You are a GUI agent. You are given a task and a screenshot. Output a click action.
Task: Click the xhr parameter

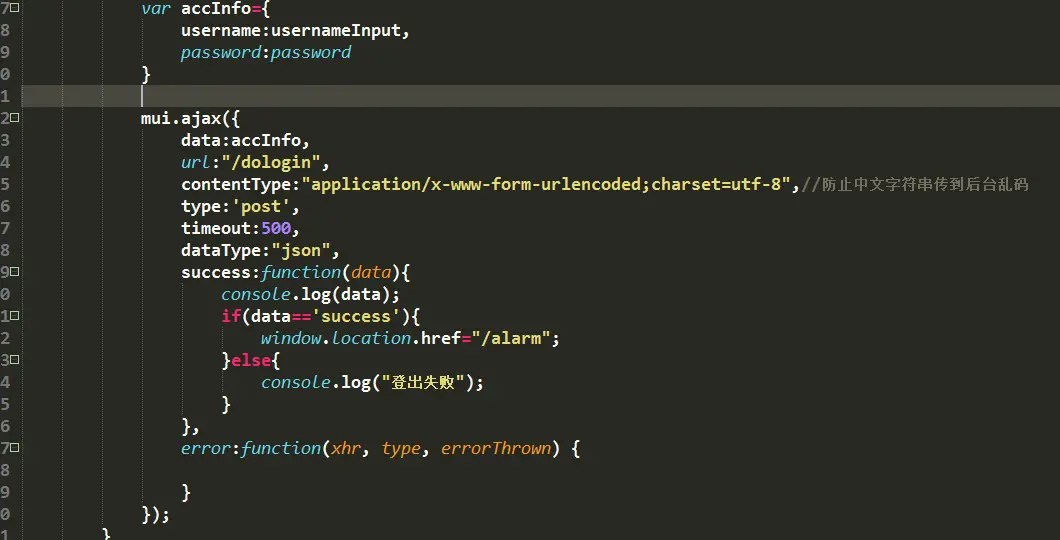(345, 449)
